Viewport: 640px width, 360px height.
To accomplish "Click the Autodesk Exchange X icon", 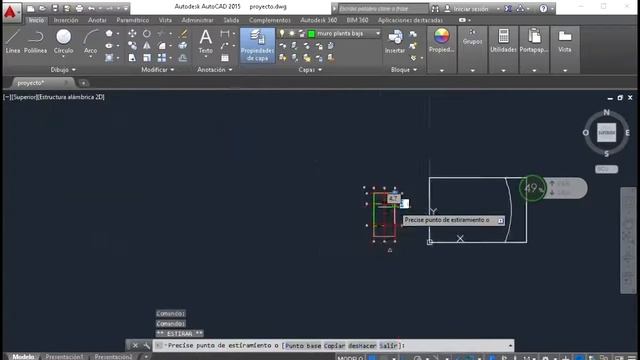I will point(508,8).
